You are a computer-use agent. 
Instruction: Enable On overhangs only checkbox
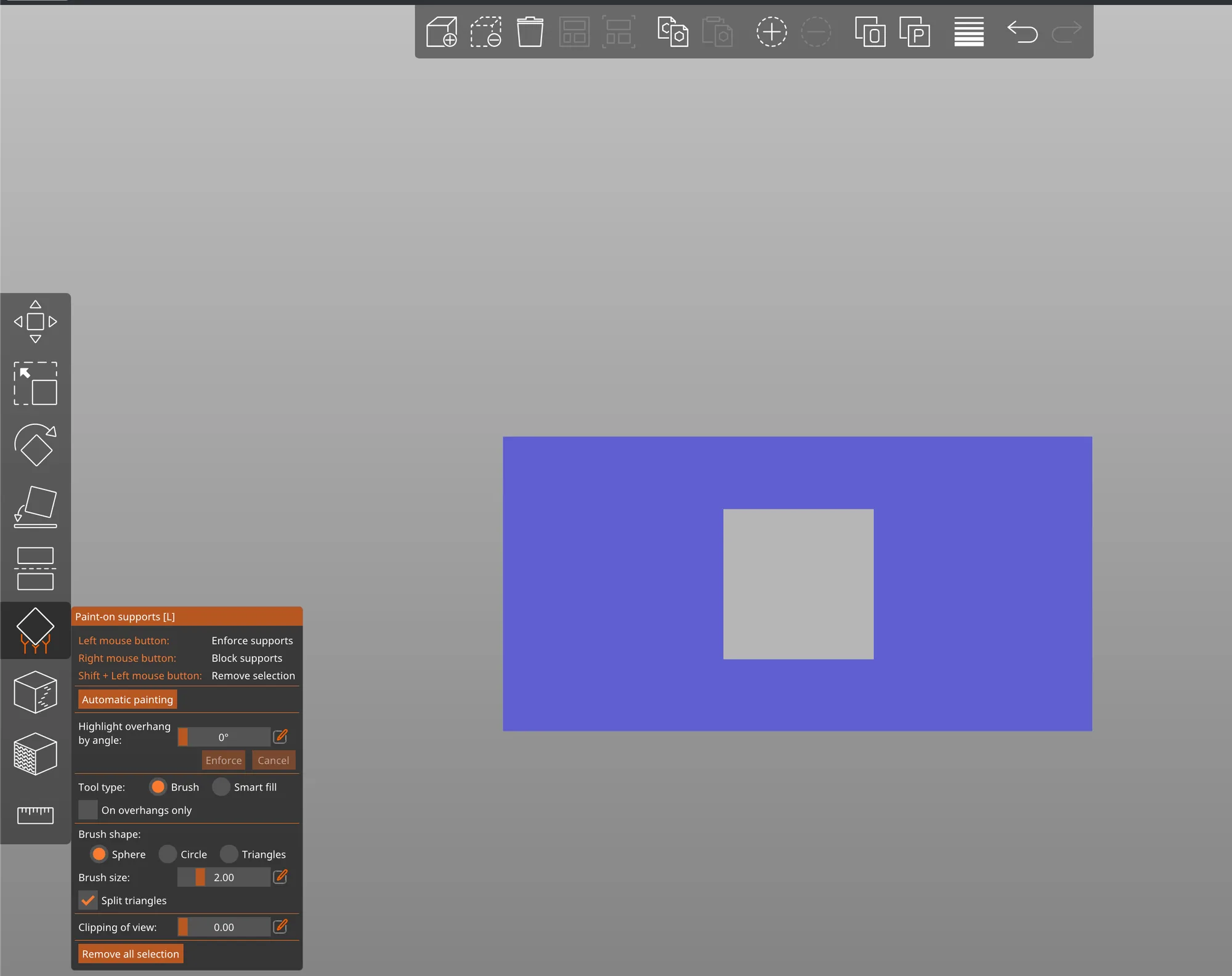pos(88,810)
